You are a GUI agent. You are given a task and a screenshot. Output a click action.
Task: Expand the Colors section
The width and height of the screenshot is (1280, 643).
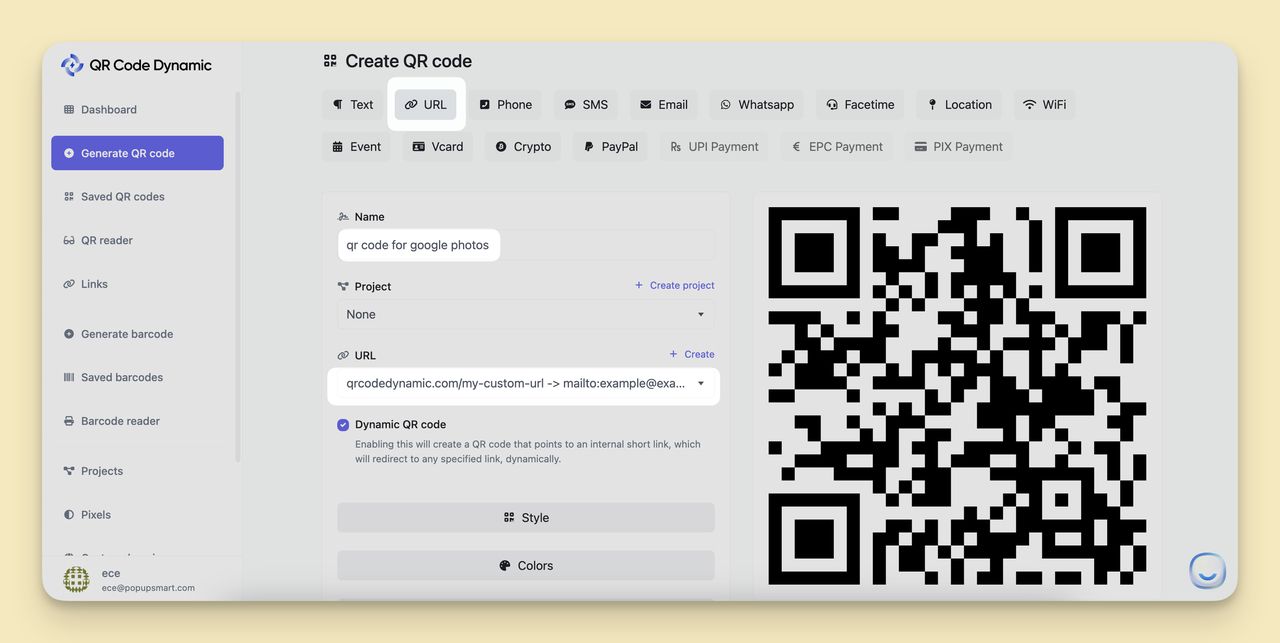[526, 566]
